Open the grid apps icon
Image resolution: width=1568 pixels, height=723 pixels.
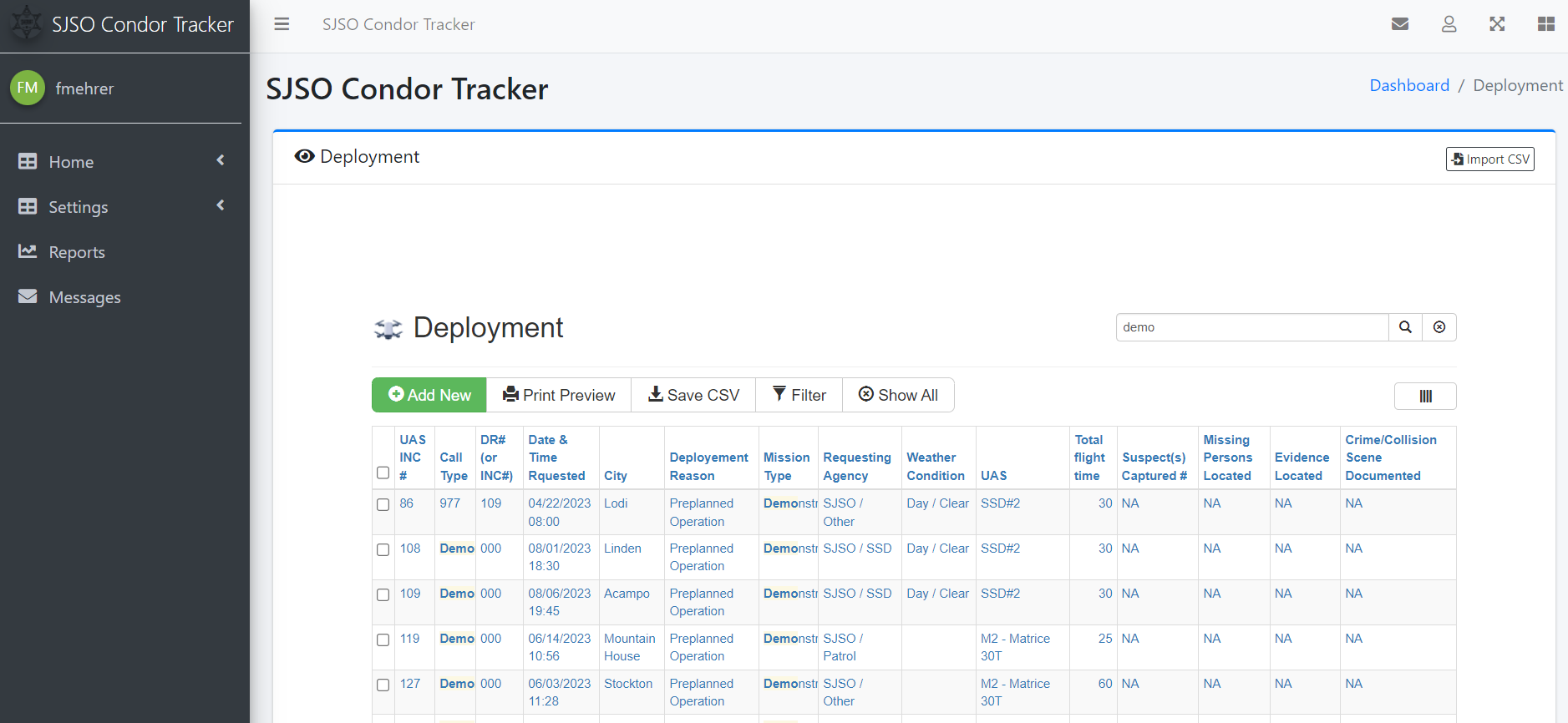click(1545, 24)
